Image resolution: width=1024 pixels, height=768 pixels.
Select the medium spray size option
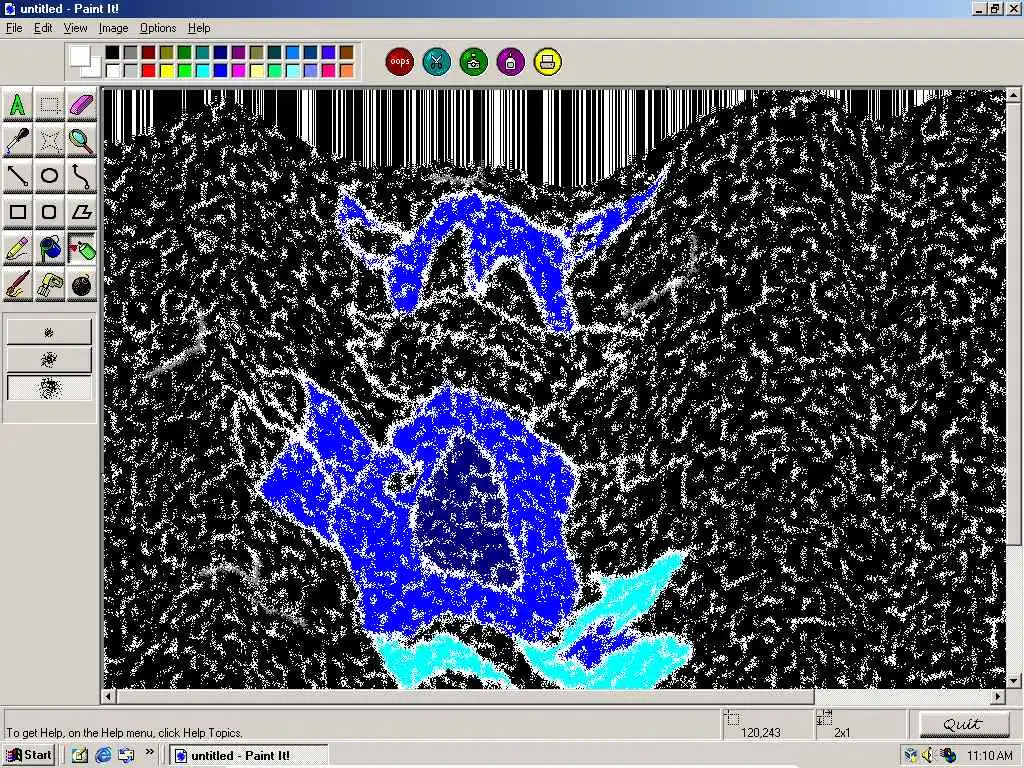(x=49, y=359)
